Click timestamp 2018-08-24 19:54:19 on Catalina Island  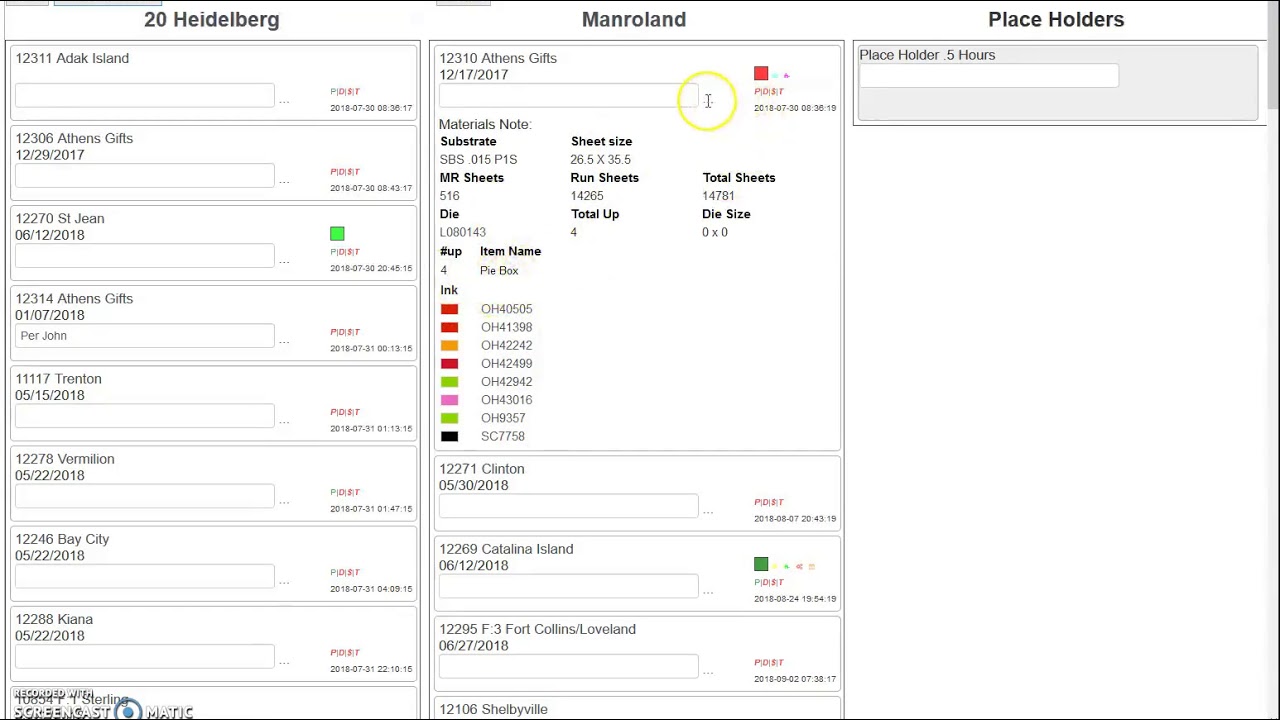pyautogui.click(x=795, y=599)
